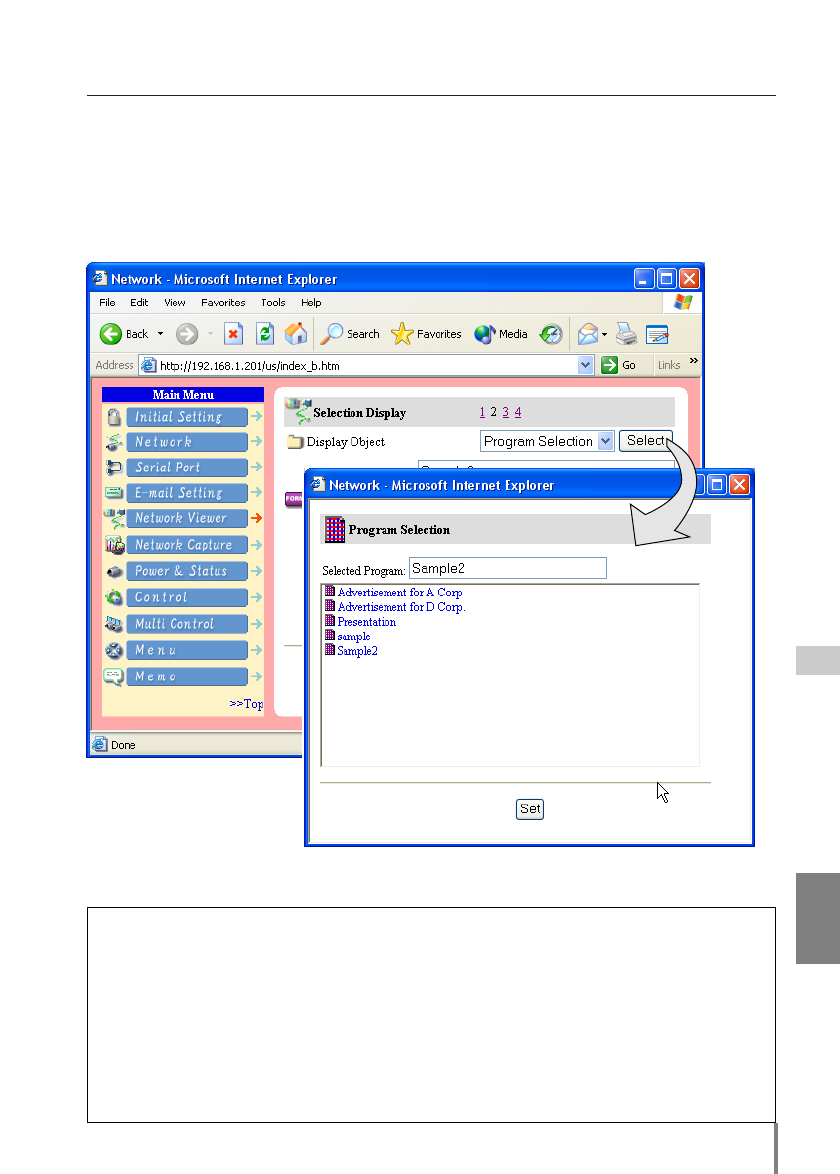Open the Network Viewer menu button

pos(187,518)
